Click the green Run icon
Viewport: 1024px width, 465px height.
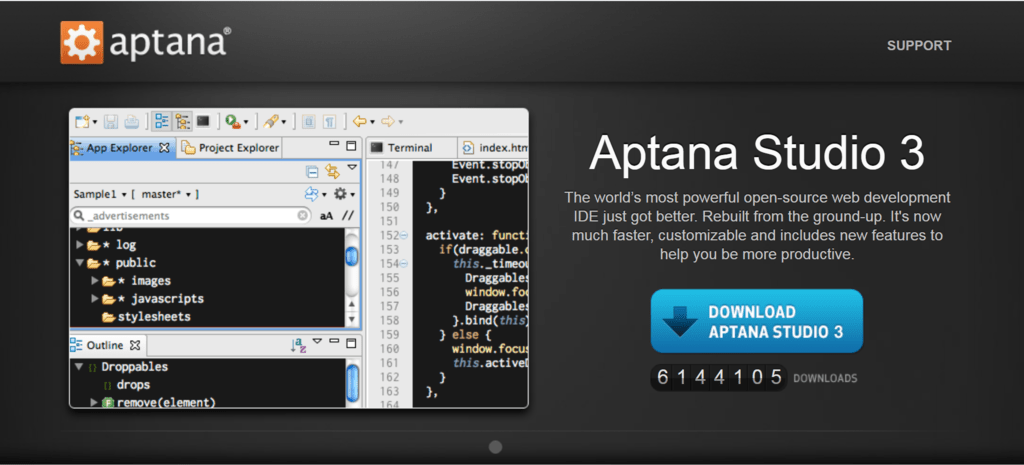coord(232,121)
